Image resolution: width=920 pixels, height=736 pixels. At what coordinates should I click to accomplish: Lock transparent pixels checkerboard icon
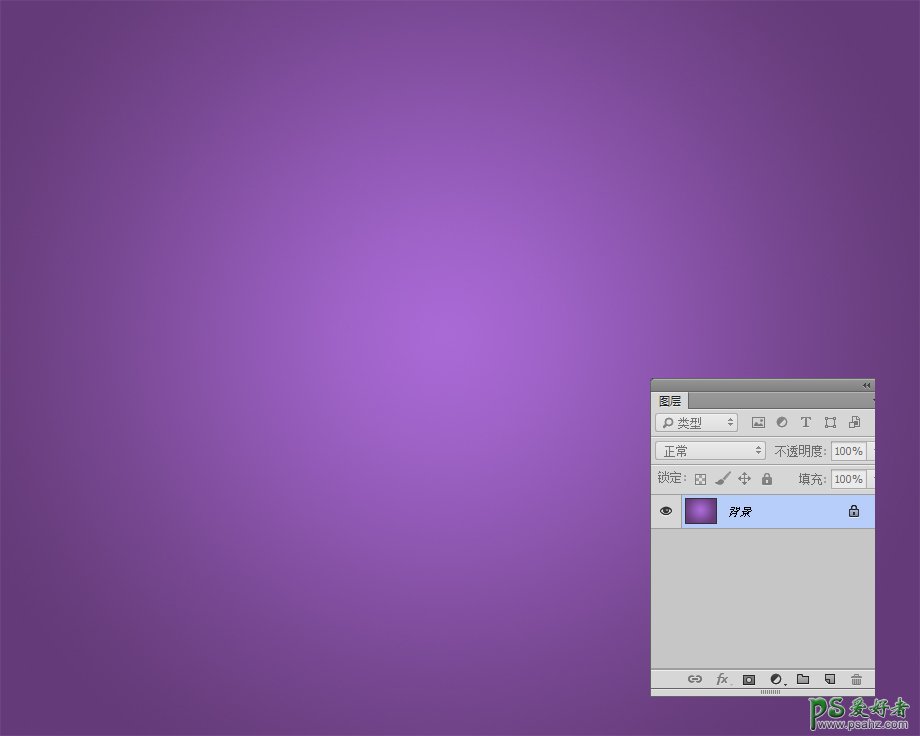700,480
